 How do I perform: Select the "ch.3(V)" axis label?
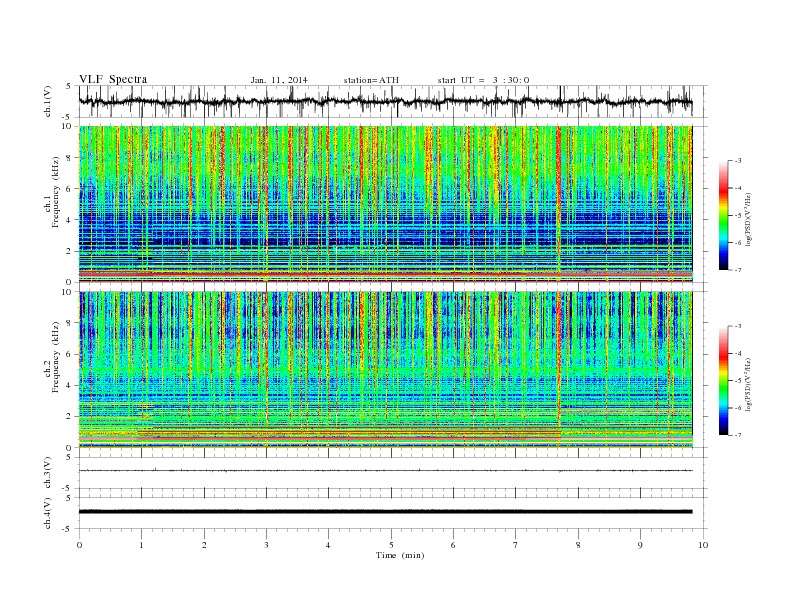(x=48, y=473)
